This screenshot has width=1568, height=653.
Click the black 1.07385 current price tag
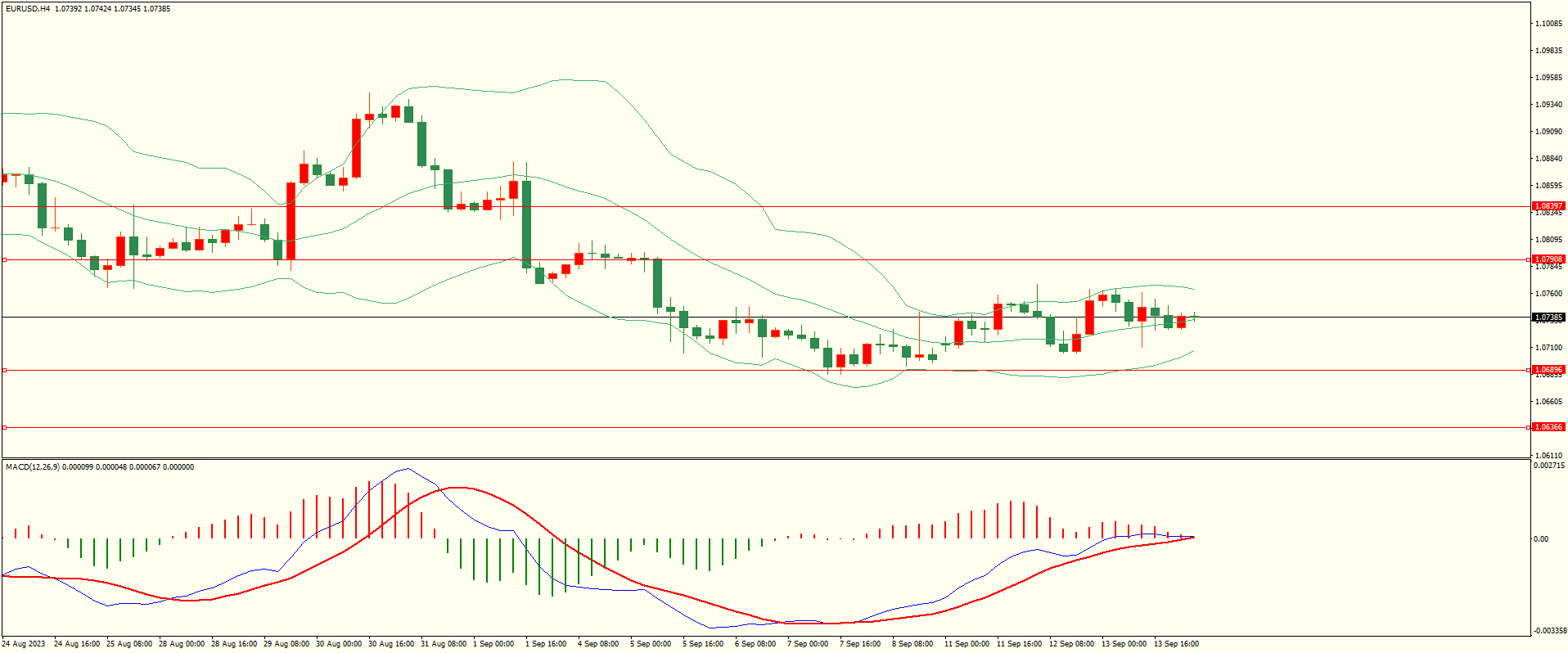pos(1548,317)
